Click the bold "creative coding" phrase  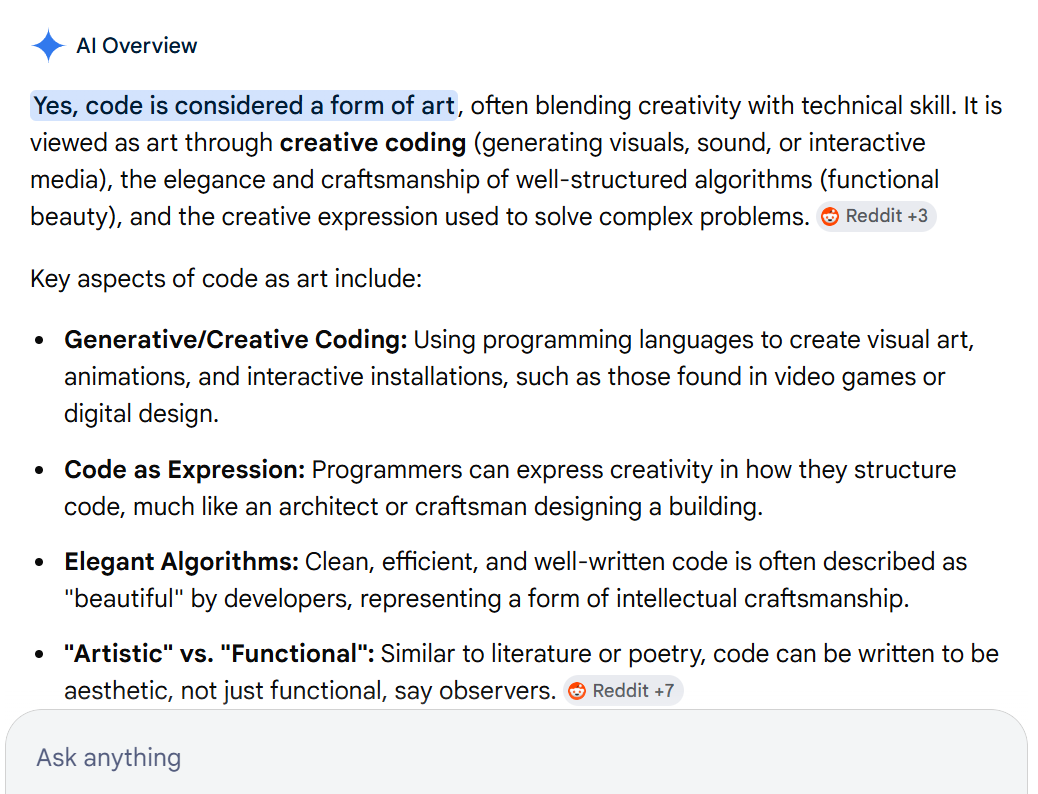pos(373,143)
